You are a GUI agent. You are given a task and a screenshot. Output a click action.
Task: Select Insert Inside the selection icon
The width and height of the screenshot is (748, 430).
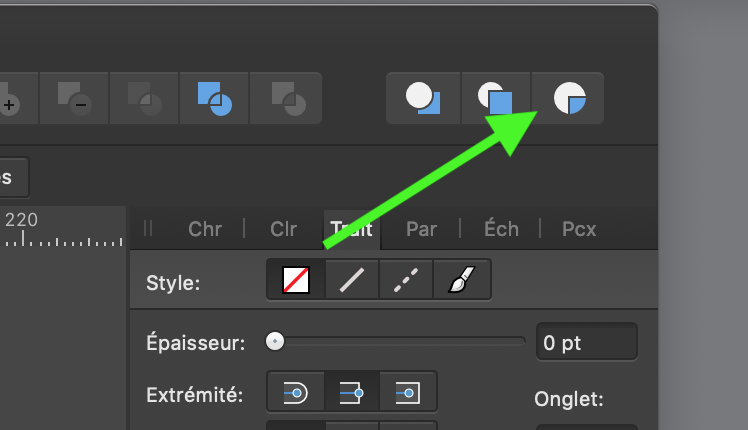click(x=569, y=98)
